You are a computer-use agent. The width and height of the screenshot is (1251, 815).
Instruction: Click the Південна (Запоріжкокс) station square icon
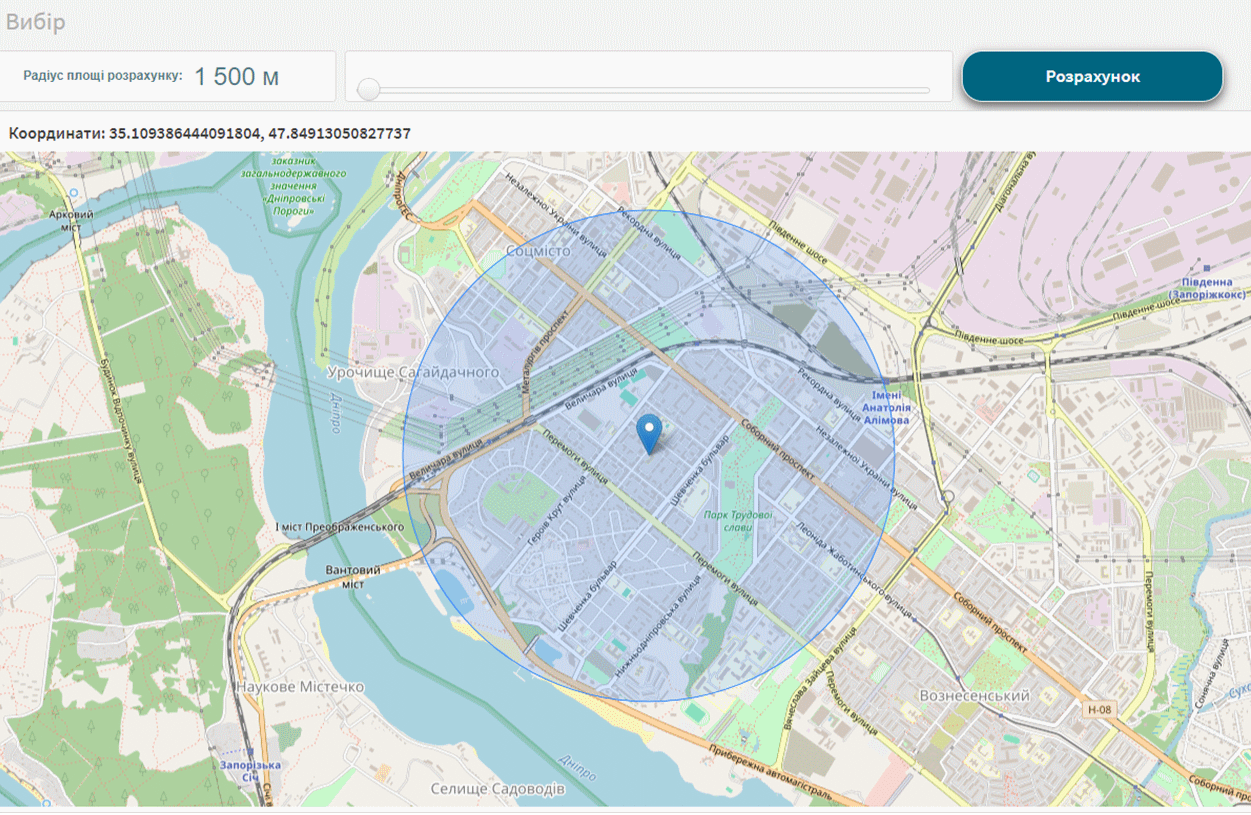click(x=1207, y=268)
